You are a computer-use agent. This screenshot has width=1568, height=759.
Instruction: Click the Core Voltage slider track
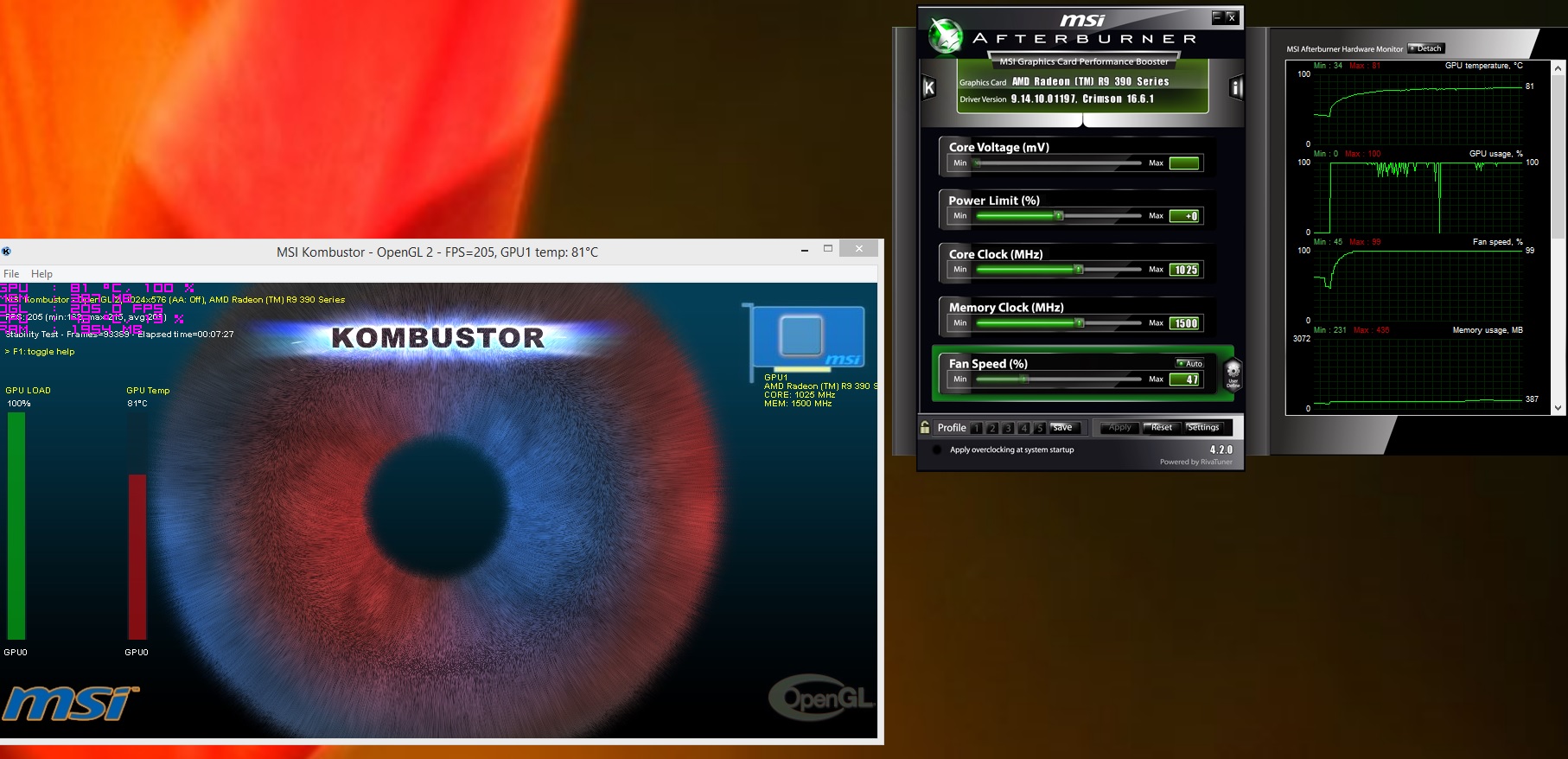coord(1058,163)
